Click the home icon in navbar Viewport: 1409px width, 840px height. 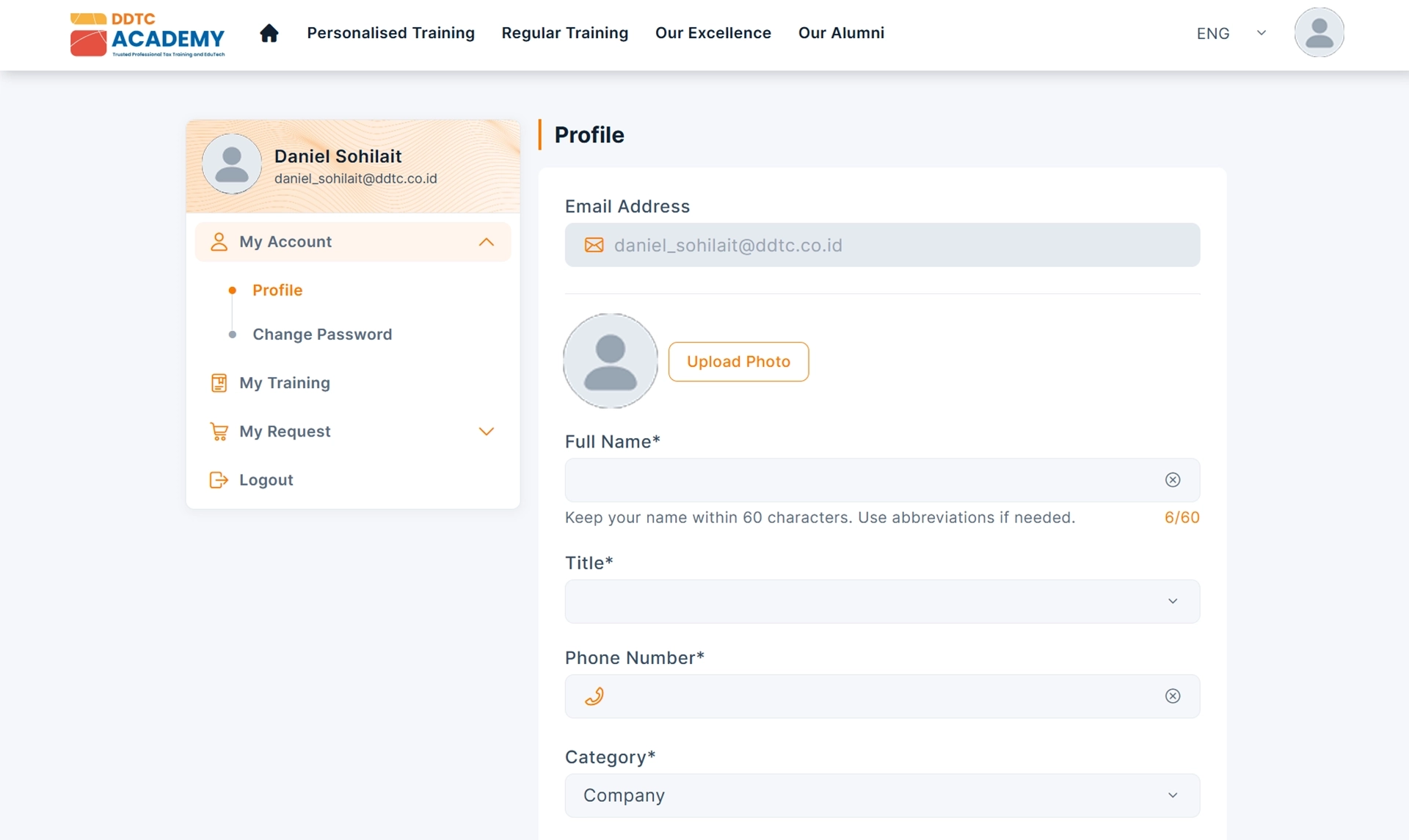(269, 33)
